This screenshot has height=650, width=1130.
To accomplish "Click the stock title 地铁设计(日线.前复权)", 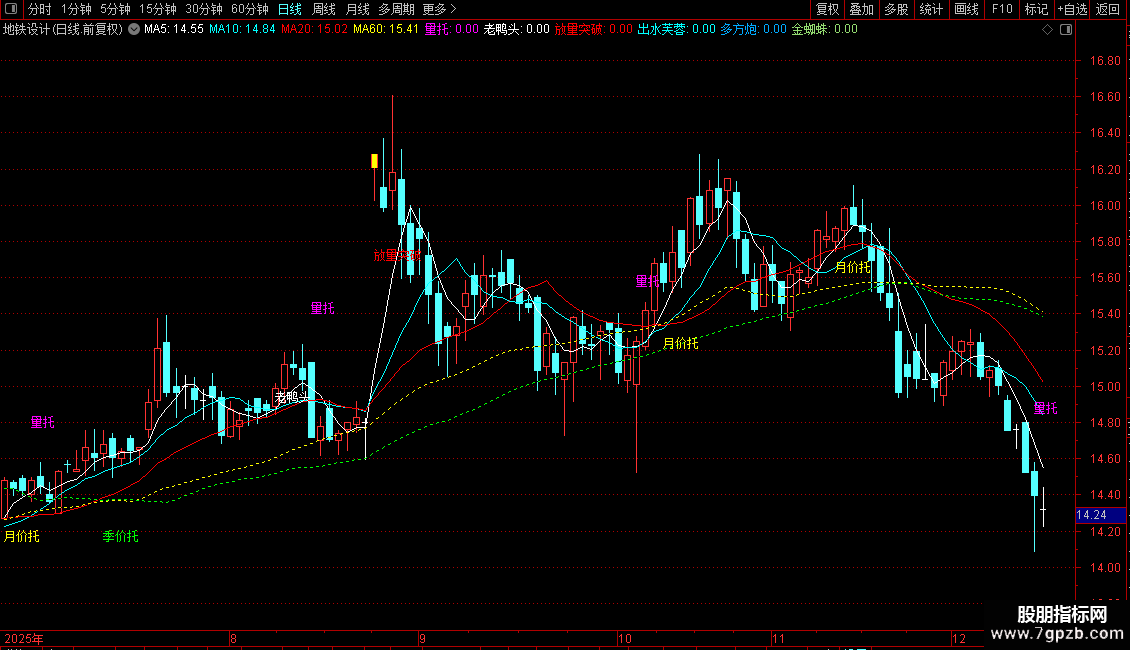I will (x=63, y=30).
